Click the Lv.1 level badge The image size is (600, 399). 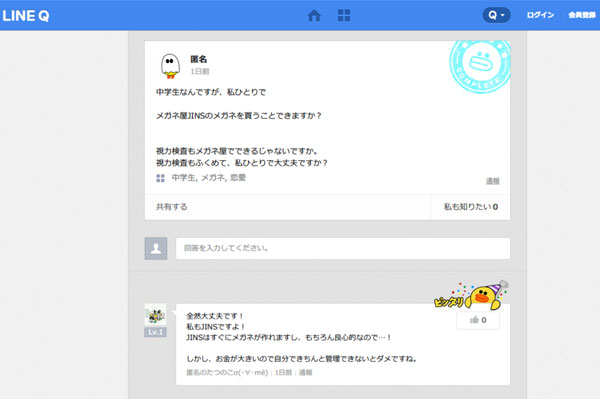[x=155, y=332]
